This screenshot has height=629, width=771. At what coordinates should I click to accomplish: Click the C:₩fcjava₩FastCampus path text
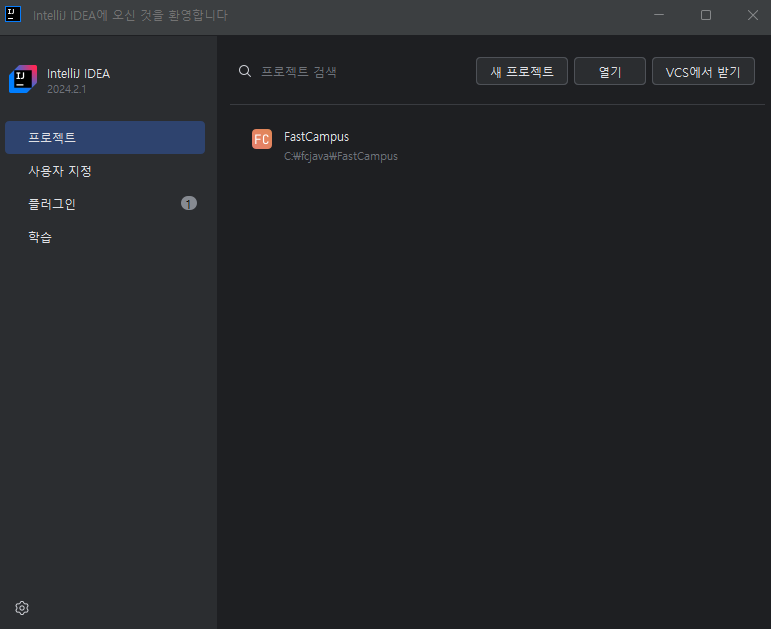(341, 156)
